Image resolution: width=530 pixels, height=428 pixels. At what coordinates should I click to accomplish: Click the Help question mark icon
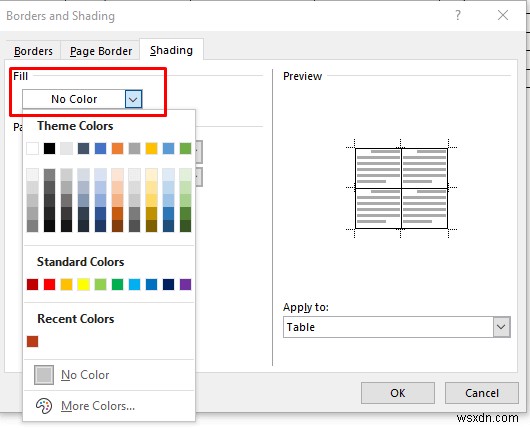(x=458, y=15)
